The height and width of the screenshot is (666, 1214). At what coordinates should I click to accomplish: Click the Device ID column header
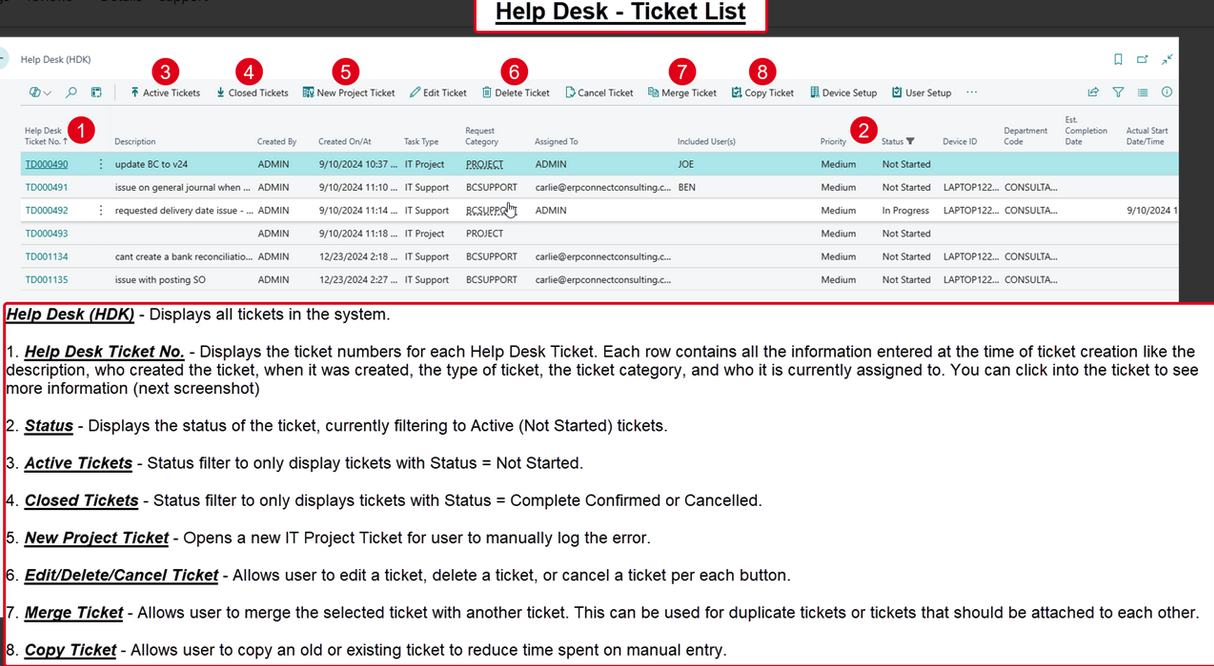coord(960,142)
